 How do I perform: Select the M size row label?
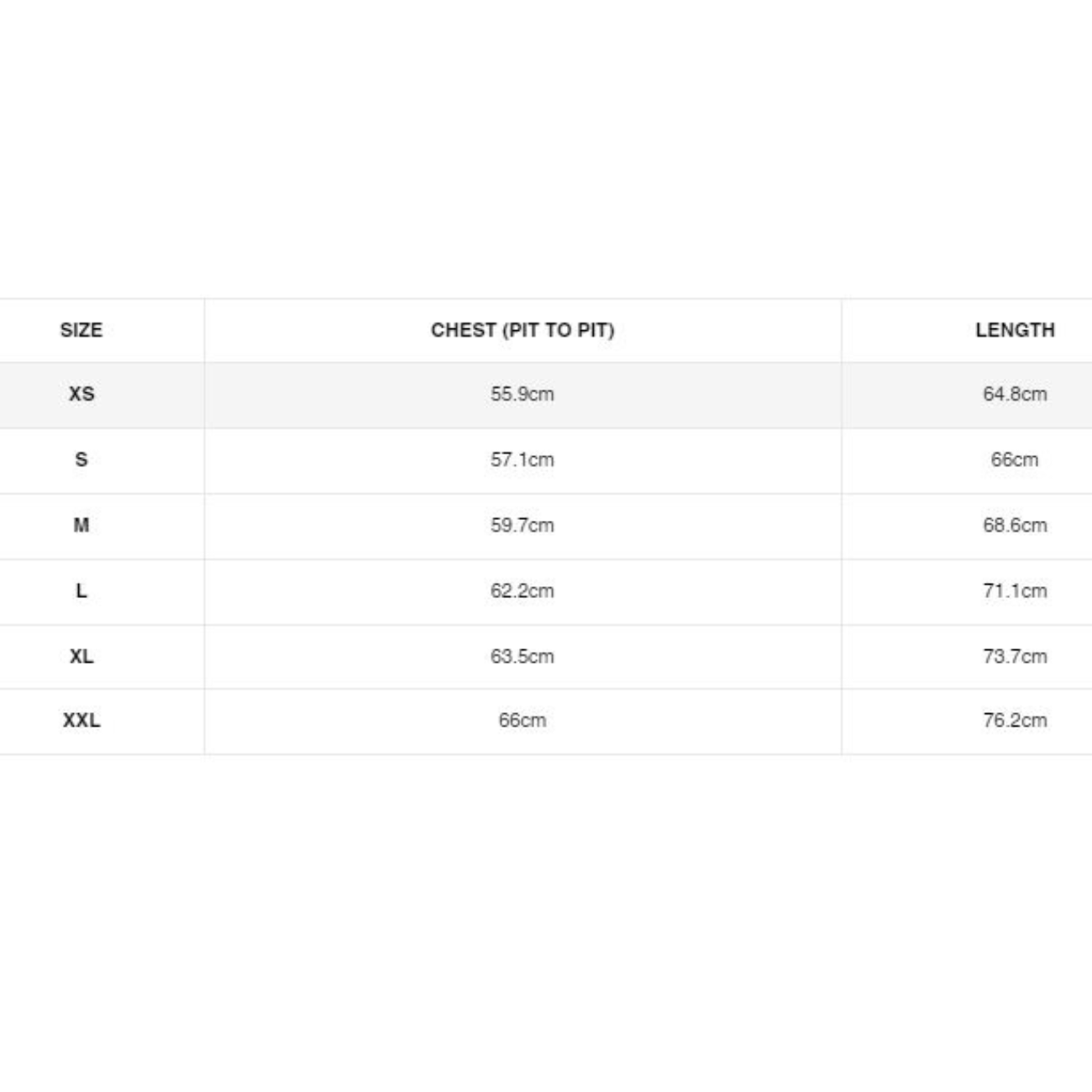click(81, 525)
